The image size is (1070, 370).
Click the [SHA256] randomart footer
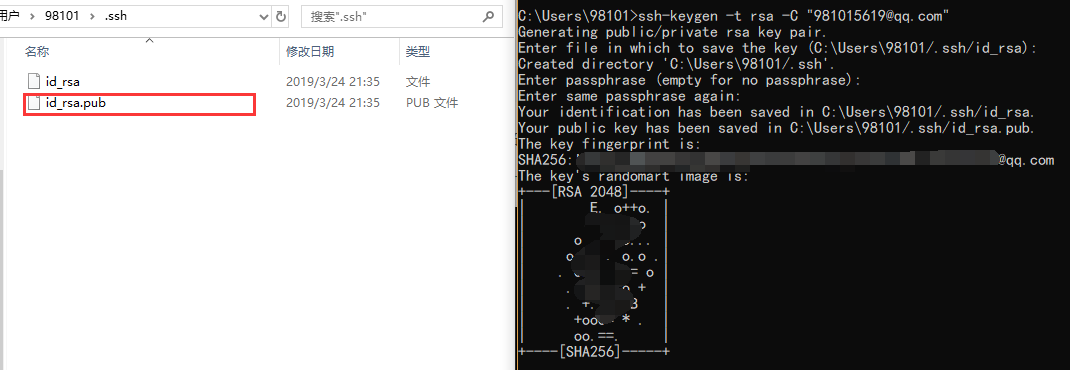(593, 352)
